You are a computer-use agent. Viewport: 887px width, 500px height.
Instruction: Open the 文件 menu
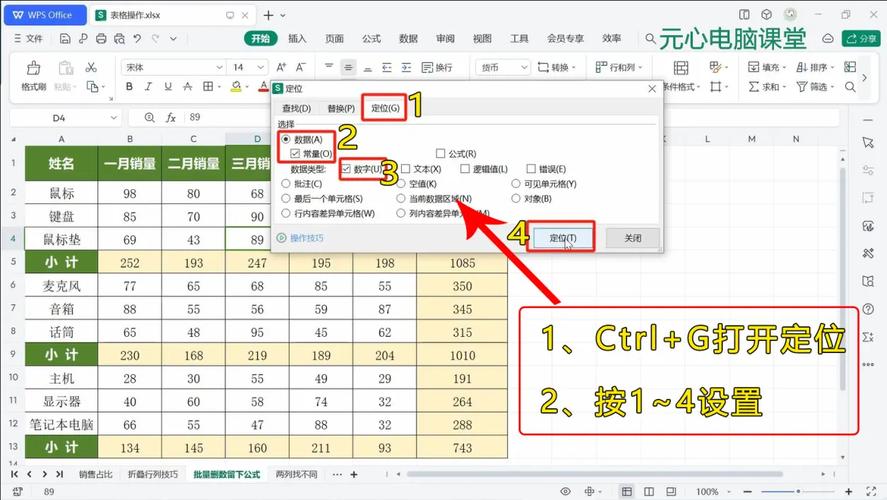pyautogui.click(x=28, y=38)
